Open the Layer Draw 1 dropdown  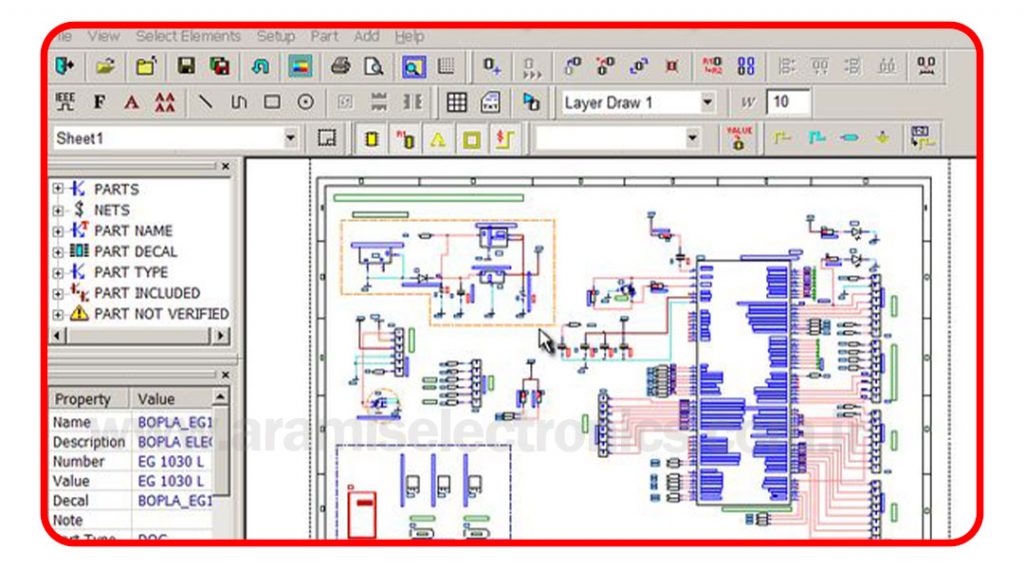click(707, 102)
